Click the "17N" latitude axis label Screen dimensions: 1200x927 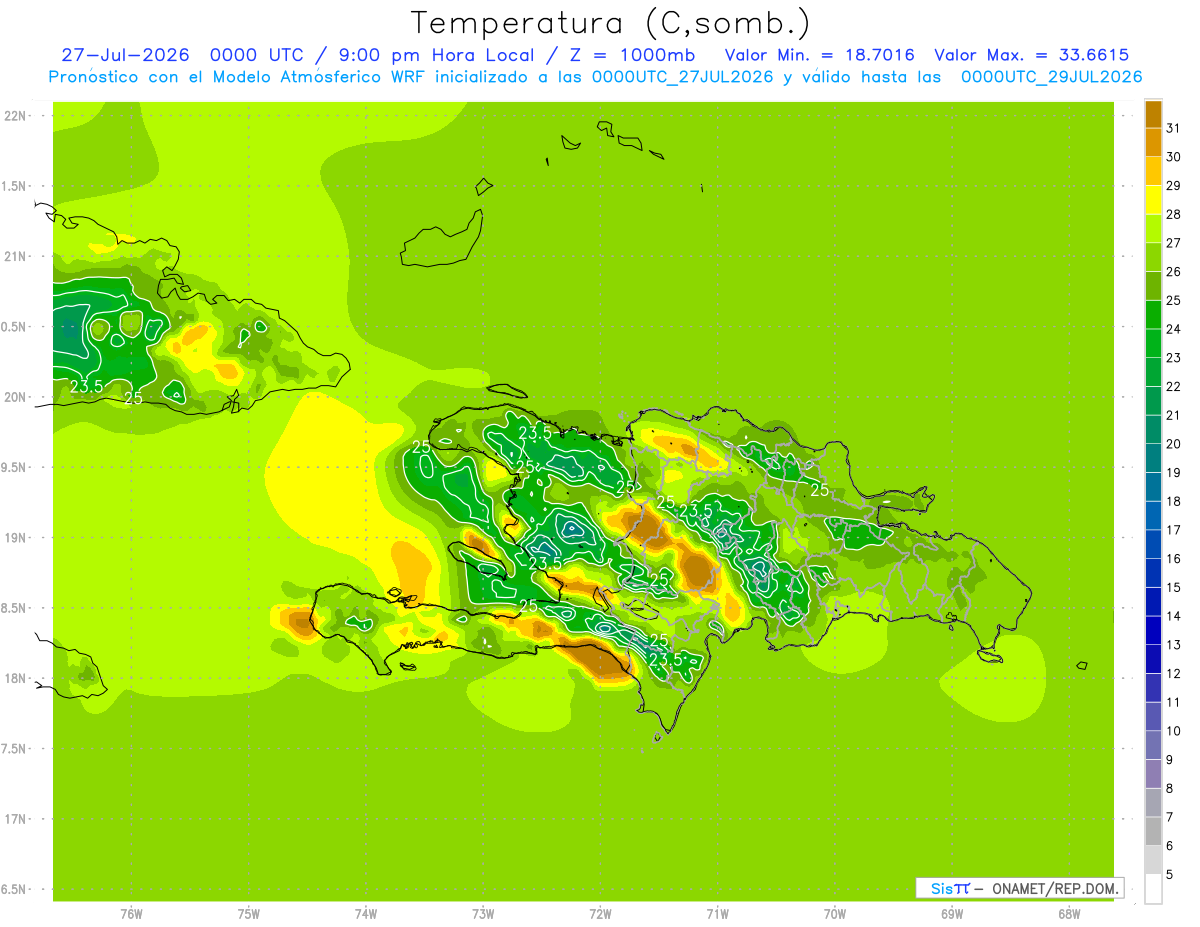pos(14,819)
